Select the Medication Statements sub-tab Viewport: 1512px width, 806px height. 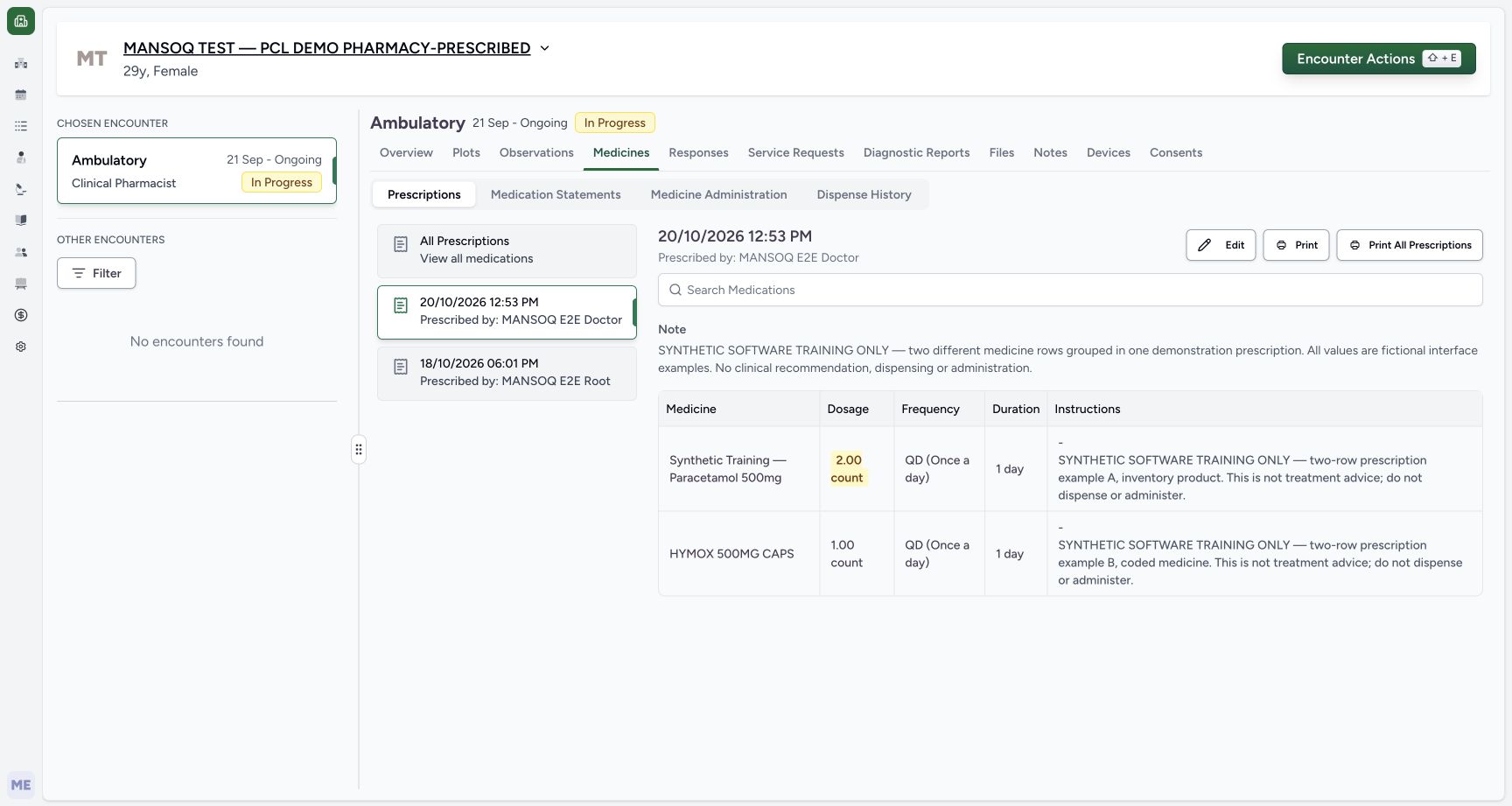point(556,194)
